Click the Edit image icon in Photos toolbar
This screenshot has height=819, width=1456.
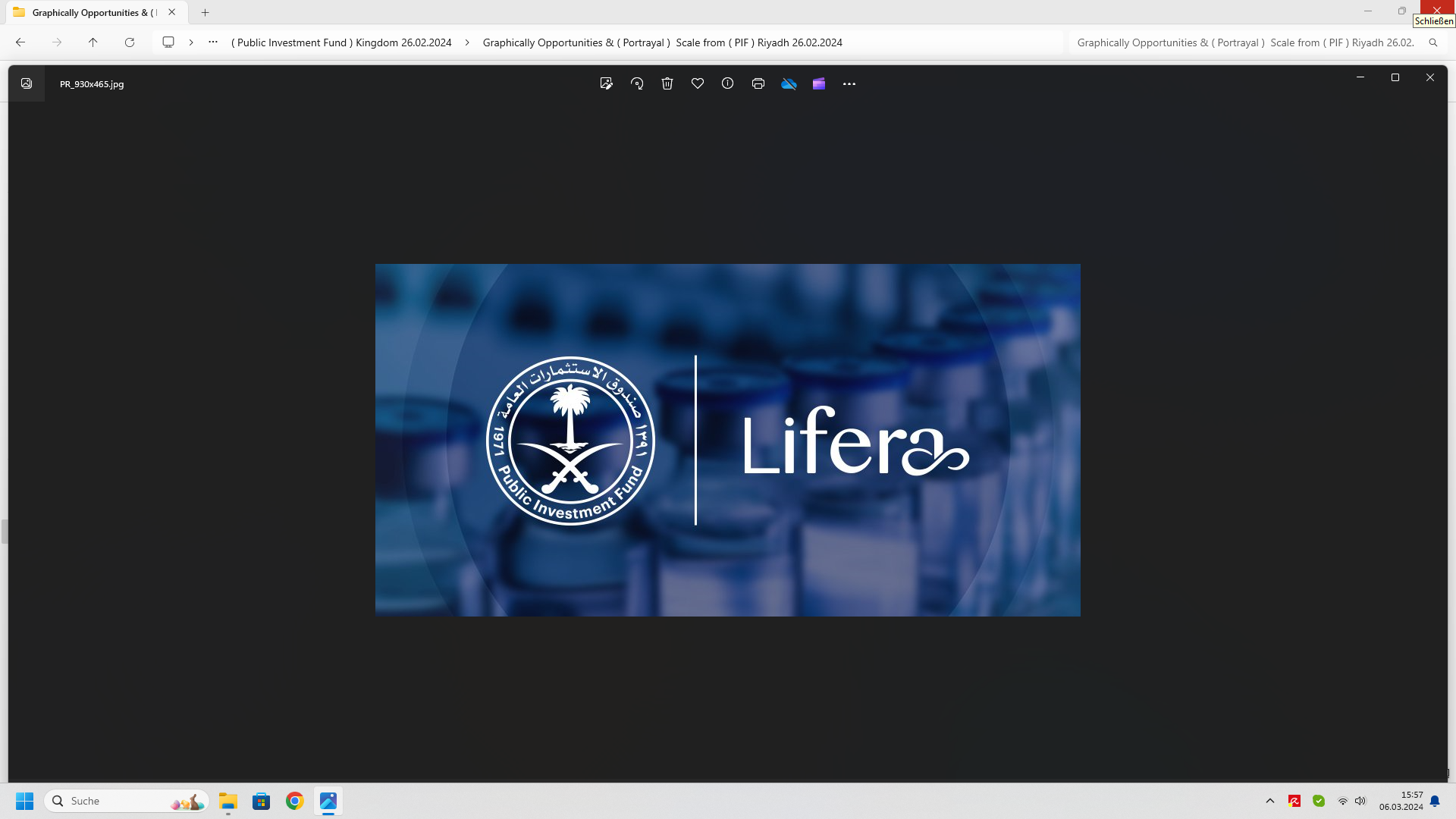[x=606, y=83]
